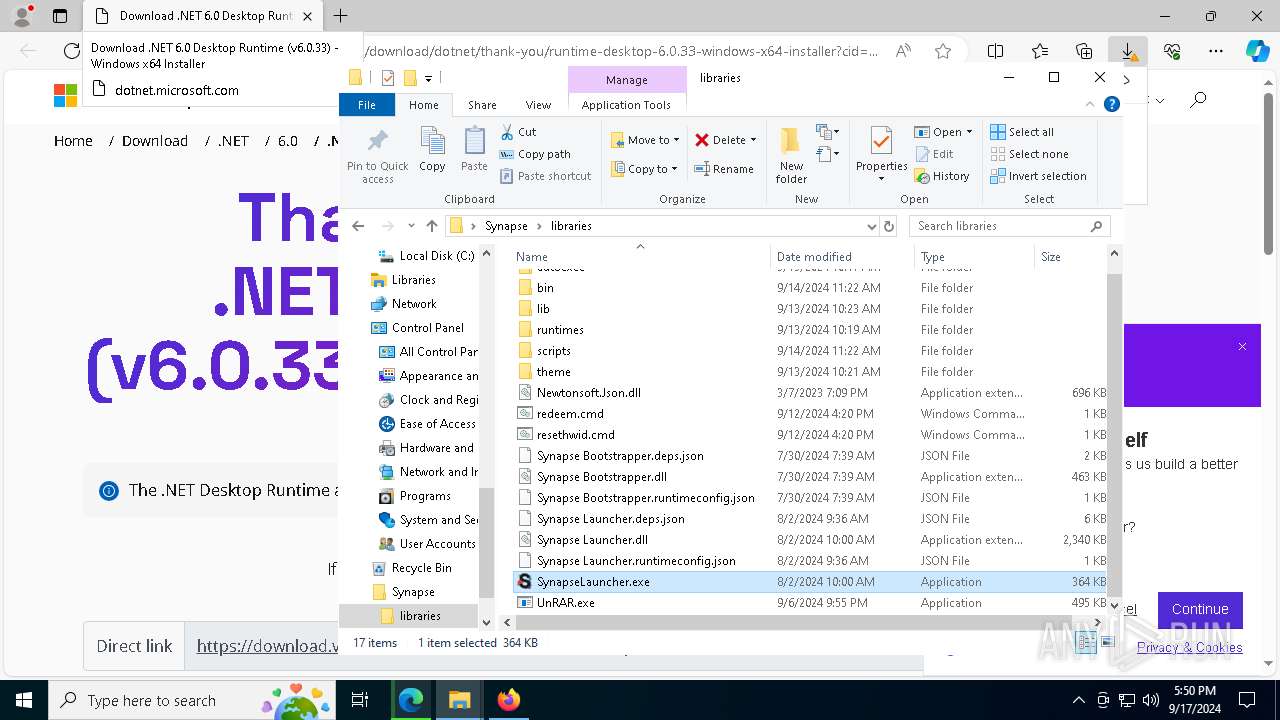Screen dimensions: 1280x720
Task: Open Edge Settings and more menu
Action: pyautogui.click(x=1216, y=51)
